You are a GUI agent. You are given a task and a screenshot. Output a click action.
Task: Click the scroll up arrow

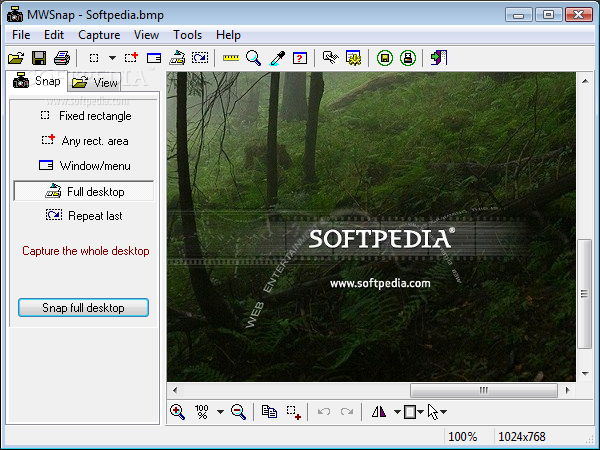pos(585,81)
